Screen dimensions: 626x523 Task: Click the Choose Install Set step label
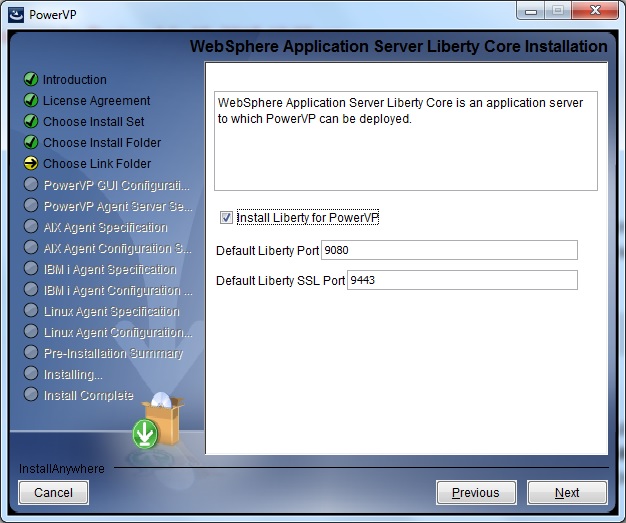tap(94, 121)
